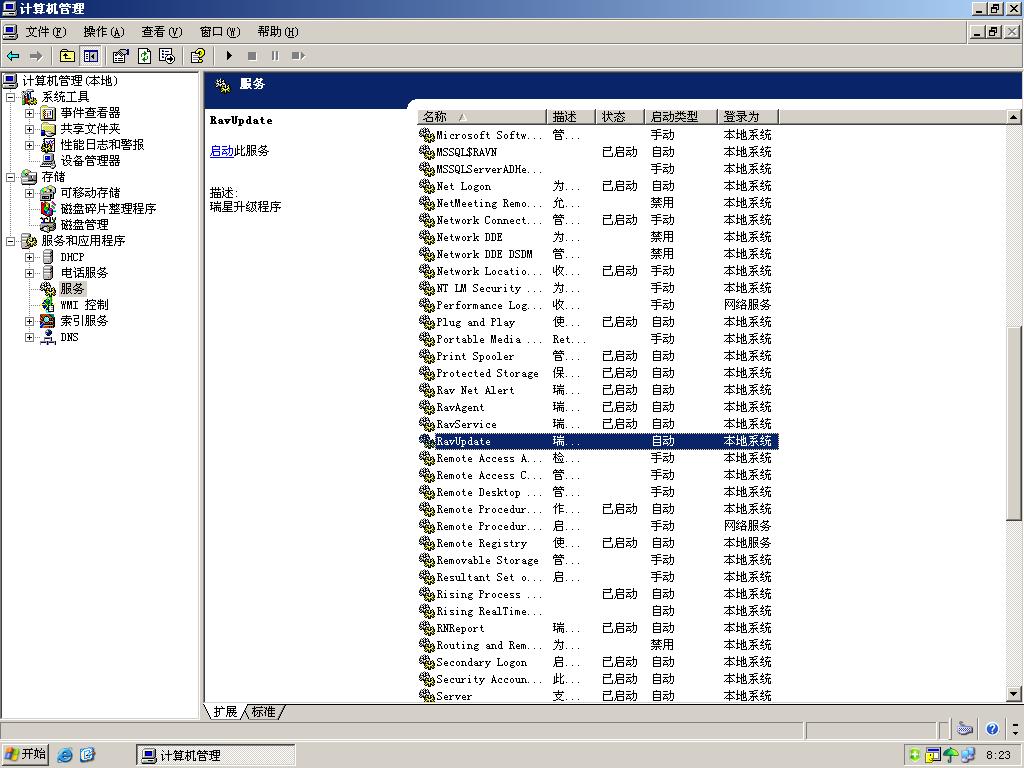Image resolution: width=1024 pixels, height=768 pixels.
Task: Select 磁盘管理 in the tree
Action: (x=84, y=225)
